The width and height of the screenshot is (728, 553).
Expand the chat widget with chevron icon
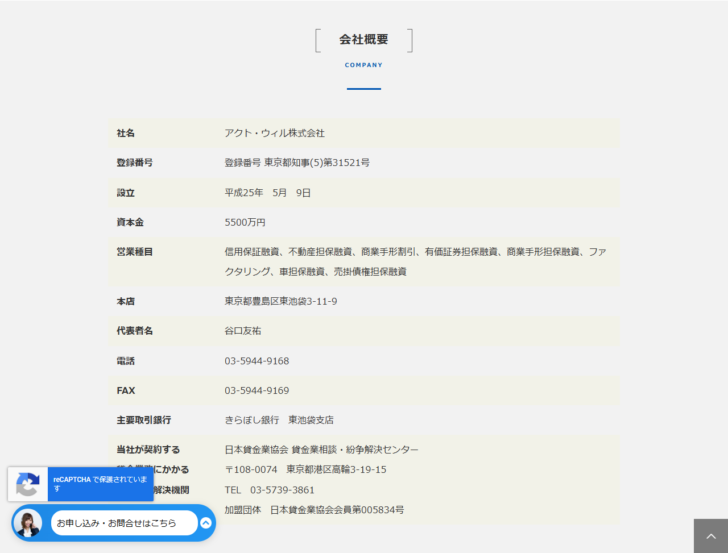click(x=206, y=523)
